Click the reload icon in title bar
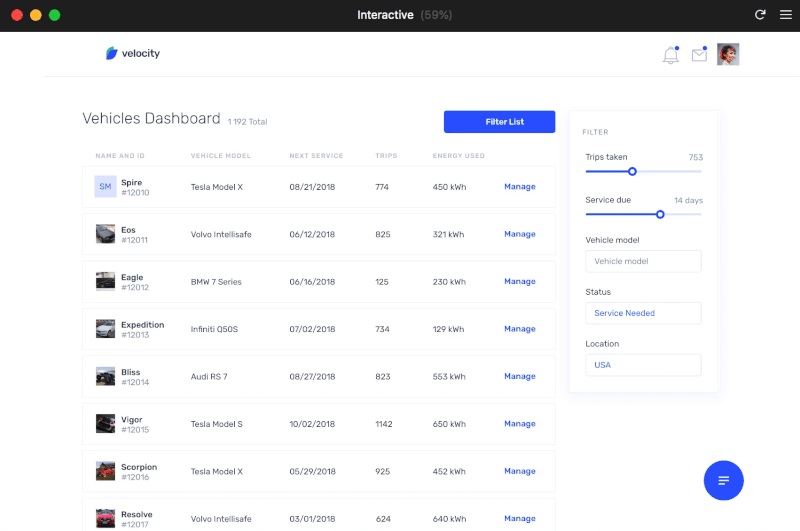 click(x=760, y=15)
